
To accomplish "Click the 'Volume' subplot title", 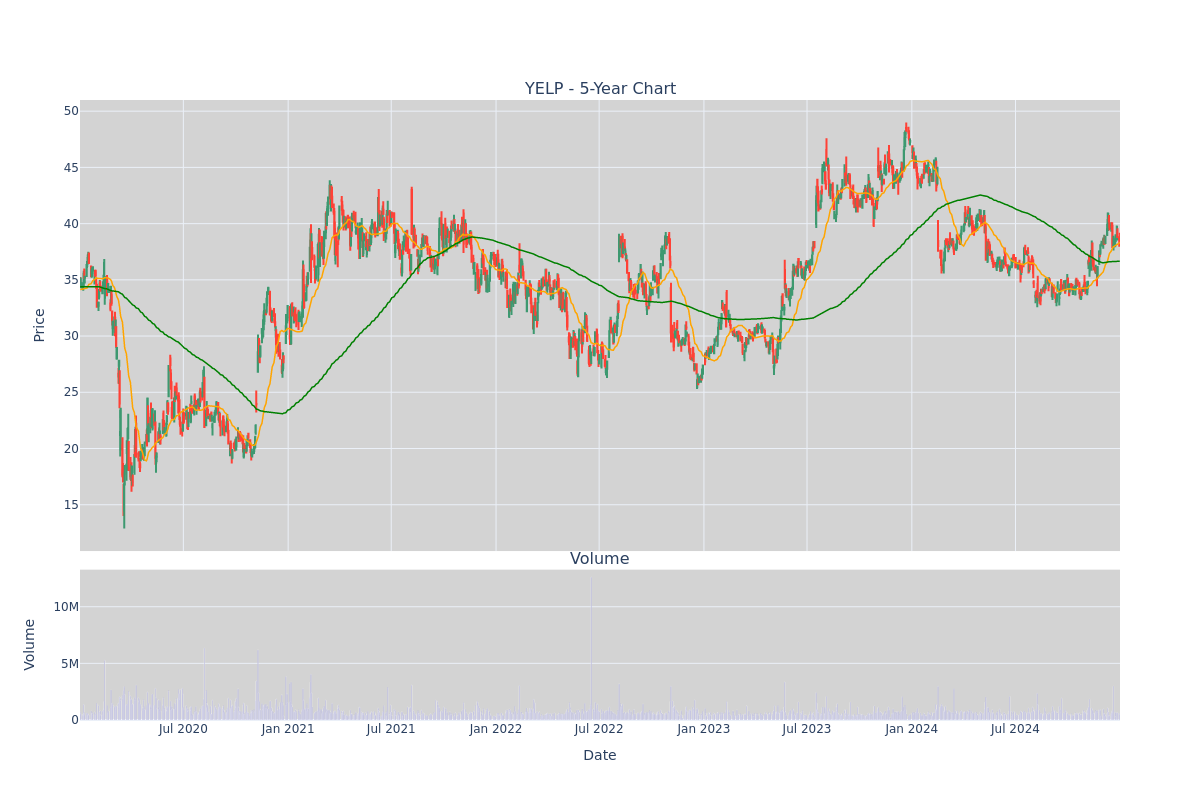I will pyautogui.click(x=600, y=559).
